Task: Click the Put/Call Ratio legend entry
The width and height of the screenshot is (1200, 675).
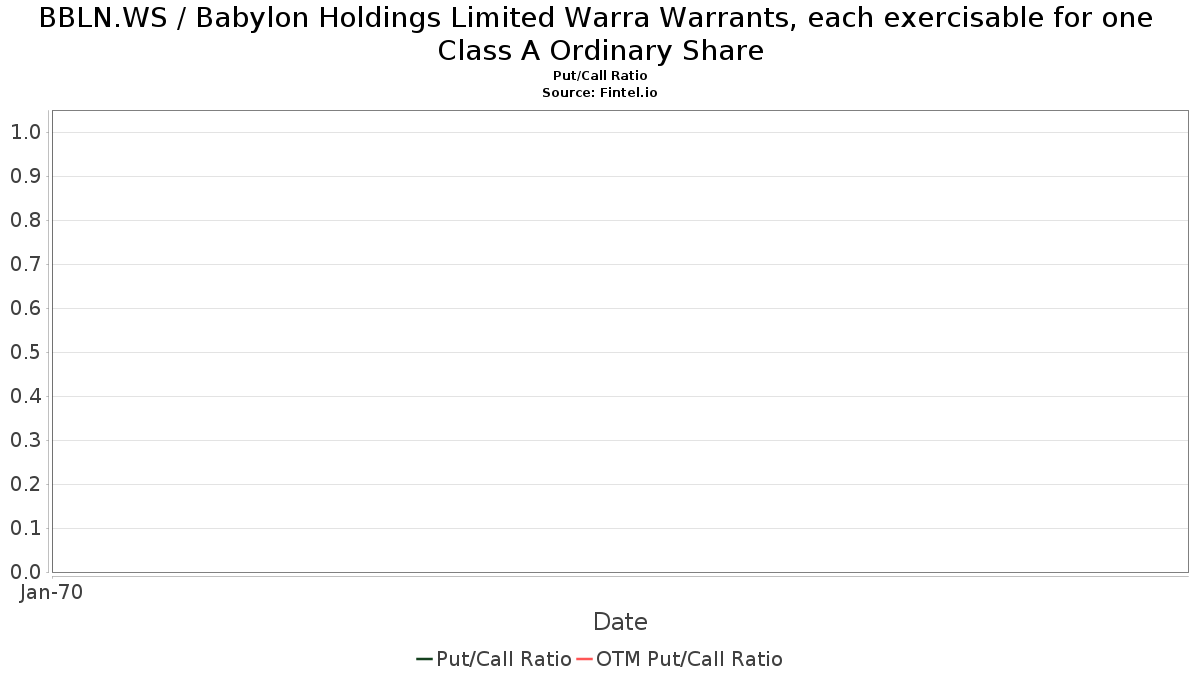Action: [494, 659]
